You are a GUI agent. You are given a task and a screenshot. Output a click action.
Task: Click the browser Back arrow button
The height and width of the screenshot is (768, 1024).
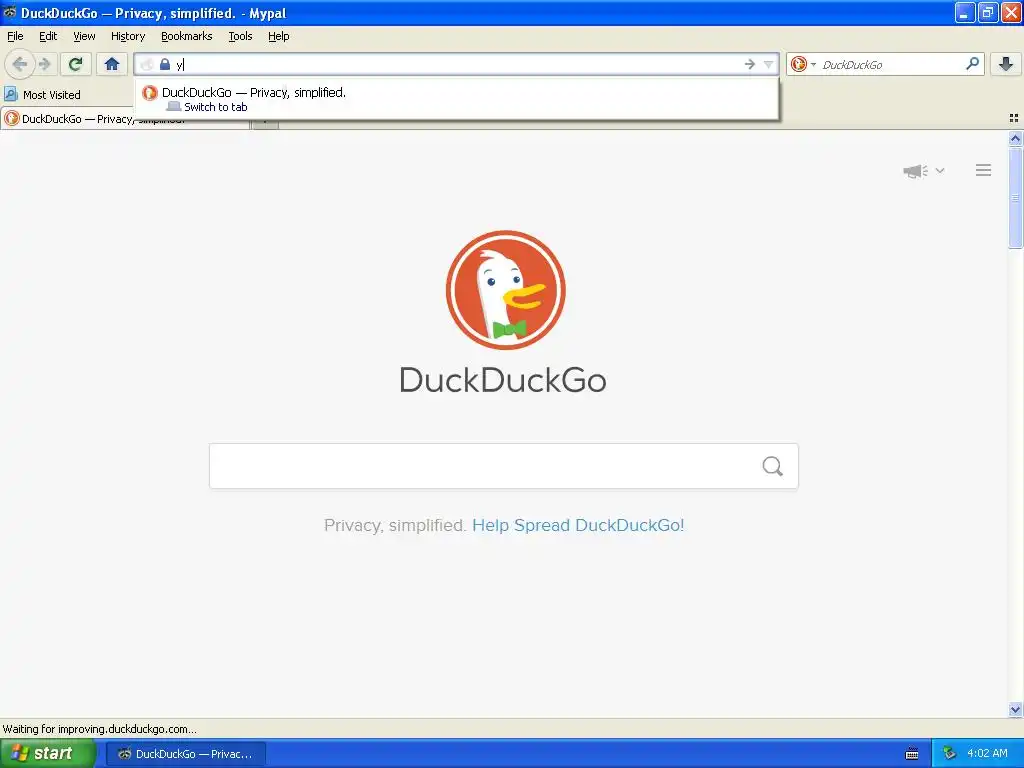pos(20,64)
